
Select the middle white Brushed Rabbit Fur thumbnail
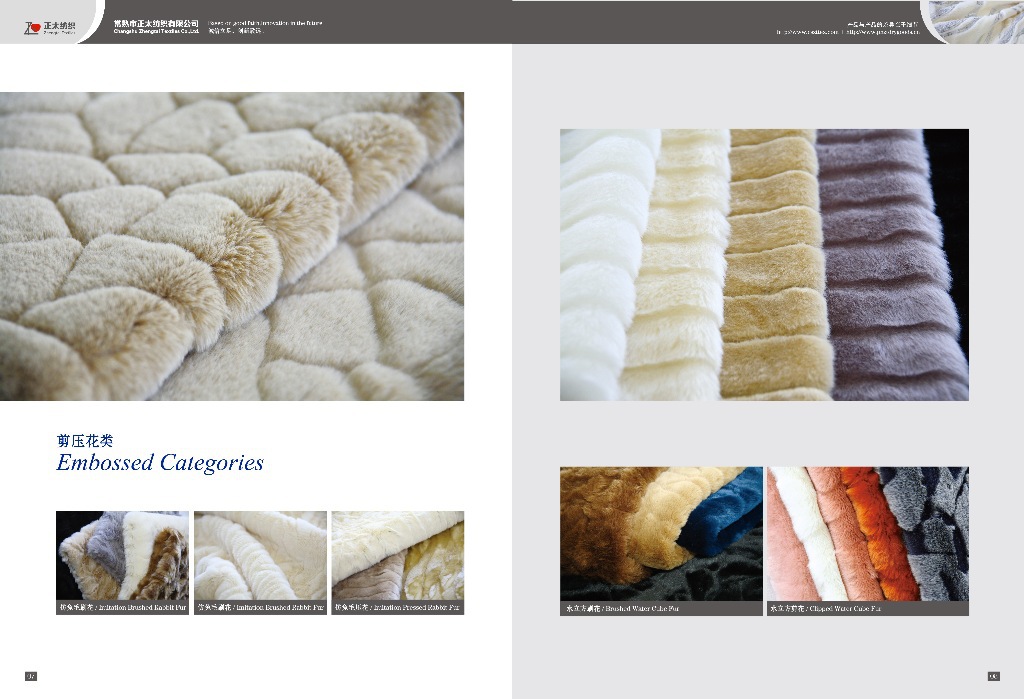pyautogui.click(x=260, y=555)
